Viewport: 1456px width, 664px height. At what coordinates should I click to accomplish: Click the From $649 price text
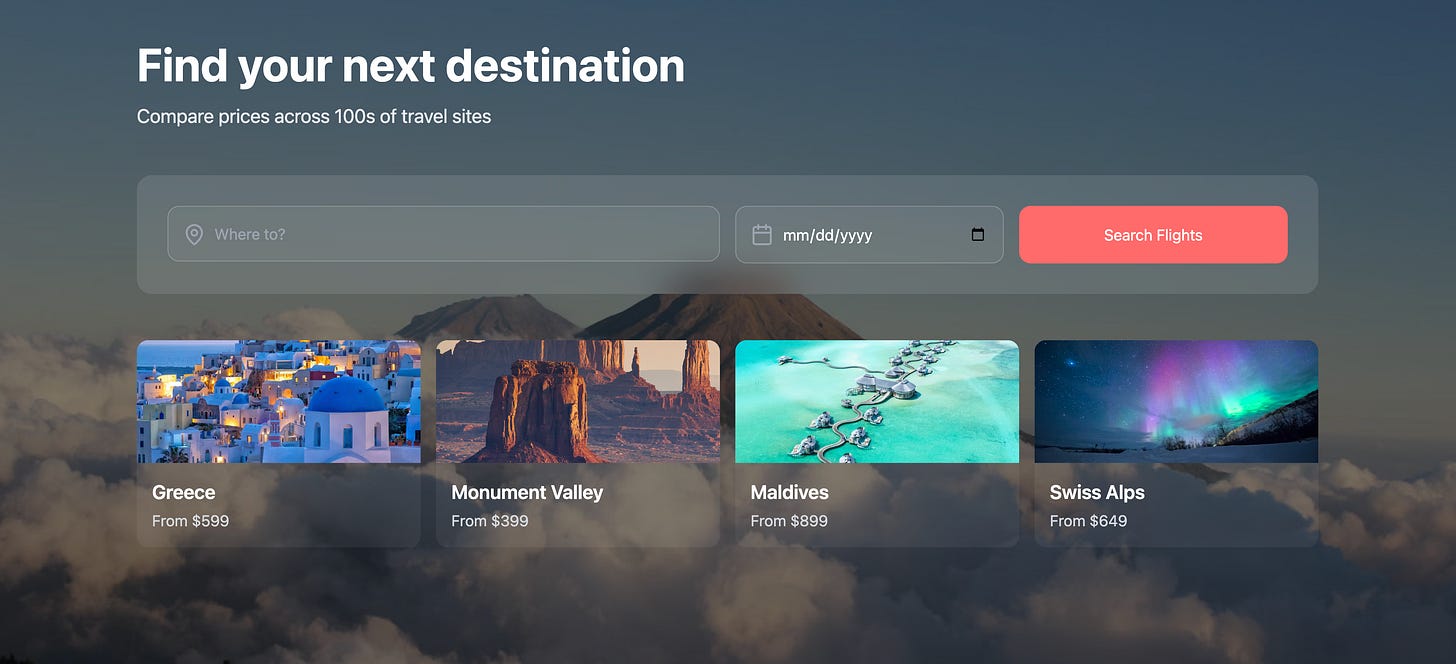[x=1088, y=521]
